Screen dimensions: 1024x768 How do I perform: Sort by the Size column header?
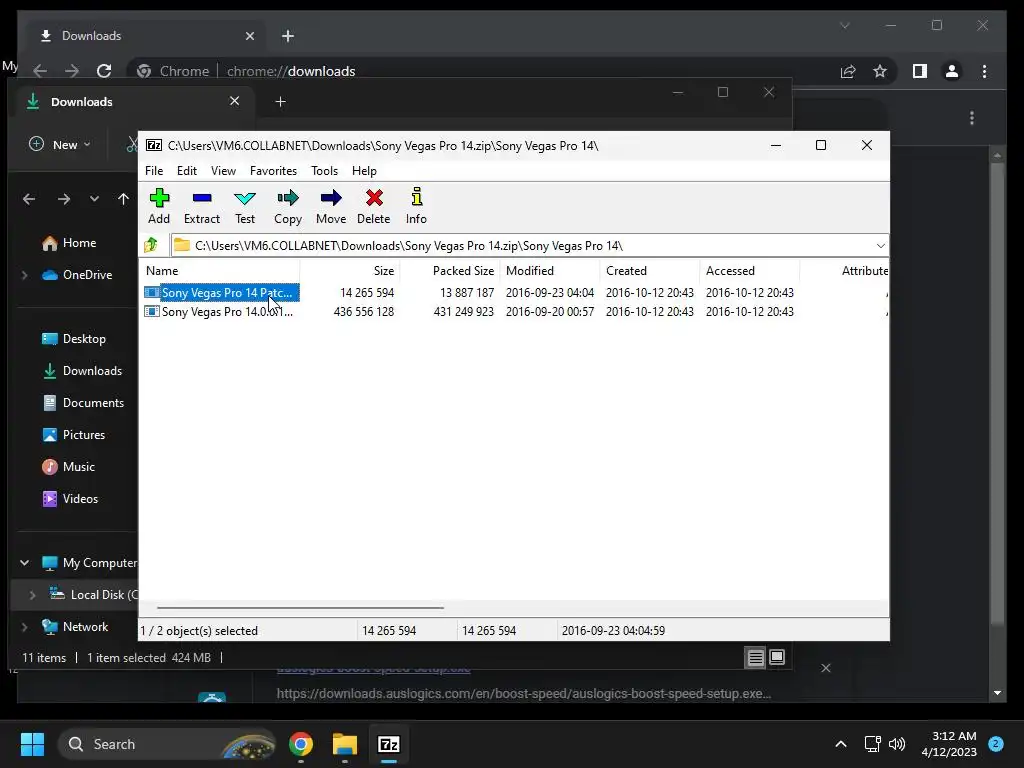pos(350,270)
